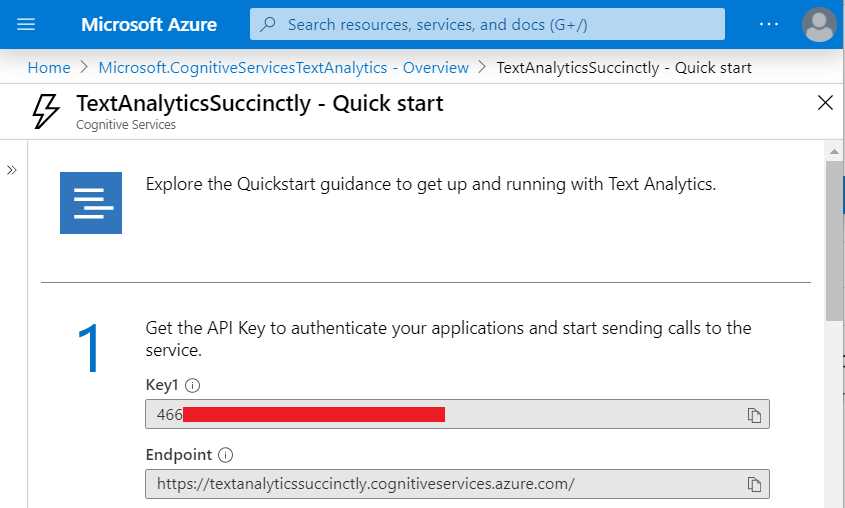Close the Quick start blade

tap(825, 102)
